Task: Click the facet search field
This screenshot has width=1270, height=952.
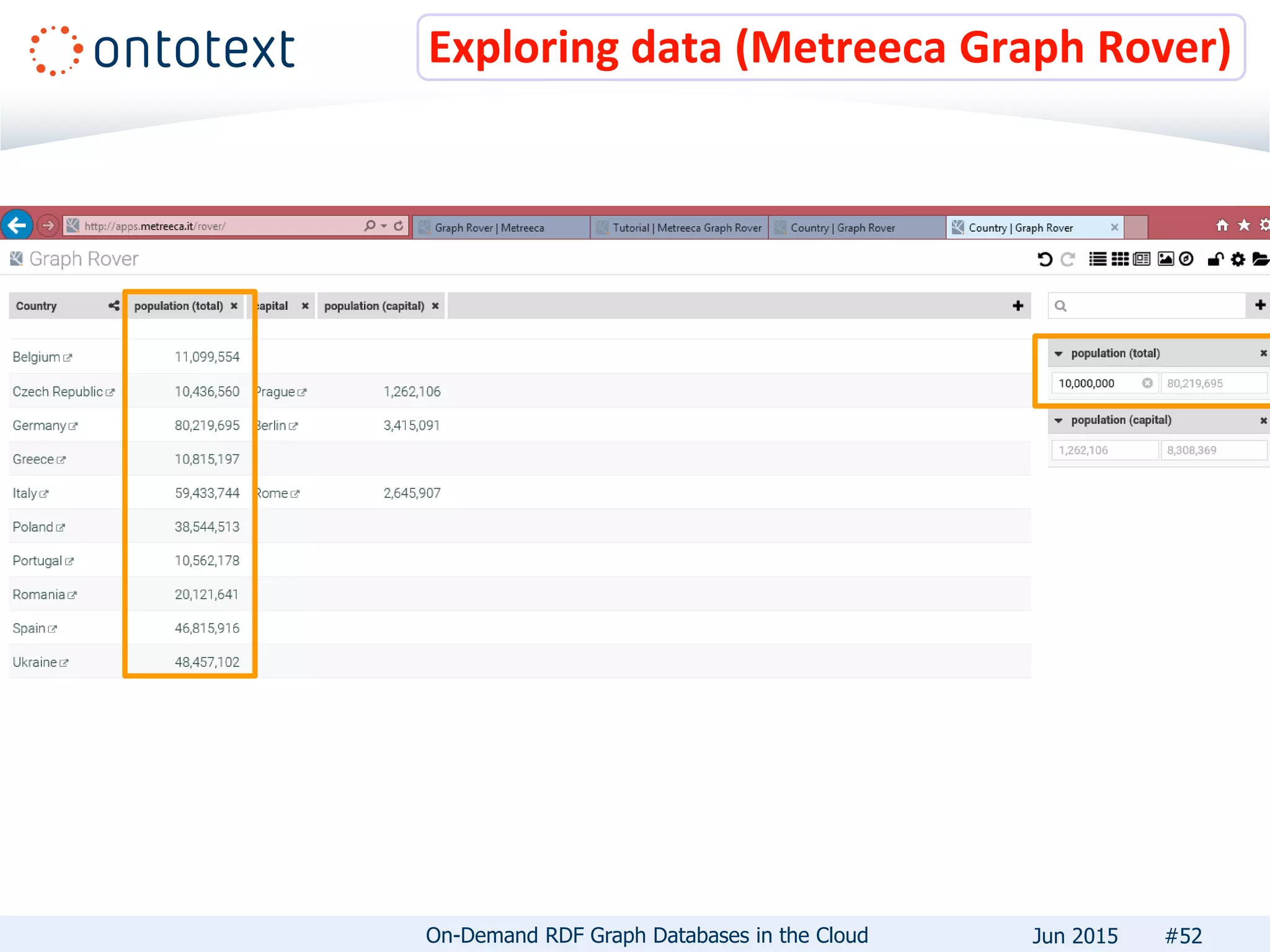Action: [x=1147, y=306]
